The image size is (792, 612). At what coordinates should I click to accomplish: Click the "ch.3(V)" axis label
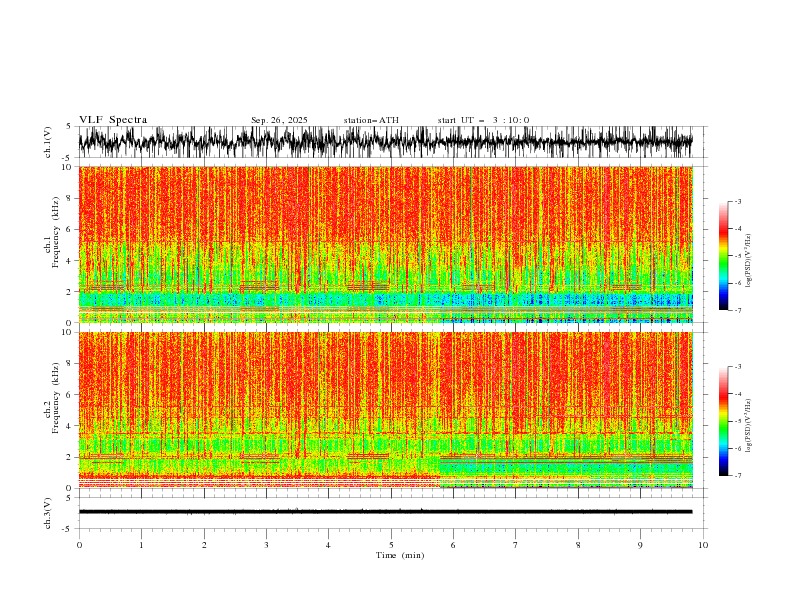48,513
